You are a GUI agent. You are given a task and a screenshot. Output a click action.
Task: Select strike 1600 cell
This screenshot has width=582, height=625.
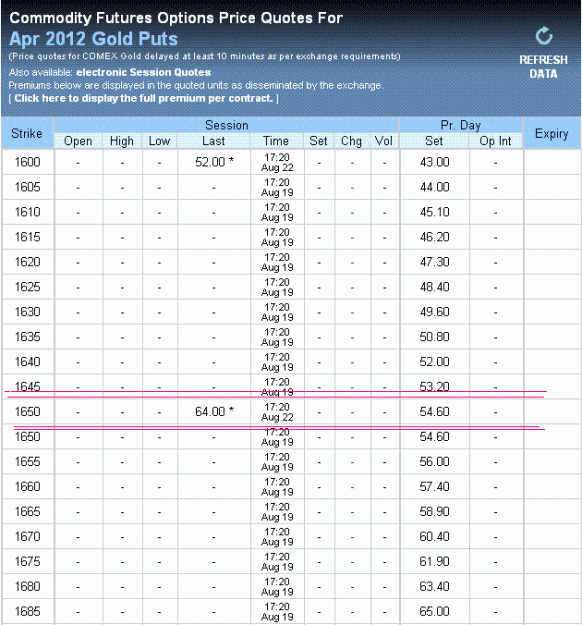click(x=28, y=162)
